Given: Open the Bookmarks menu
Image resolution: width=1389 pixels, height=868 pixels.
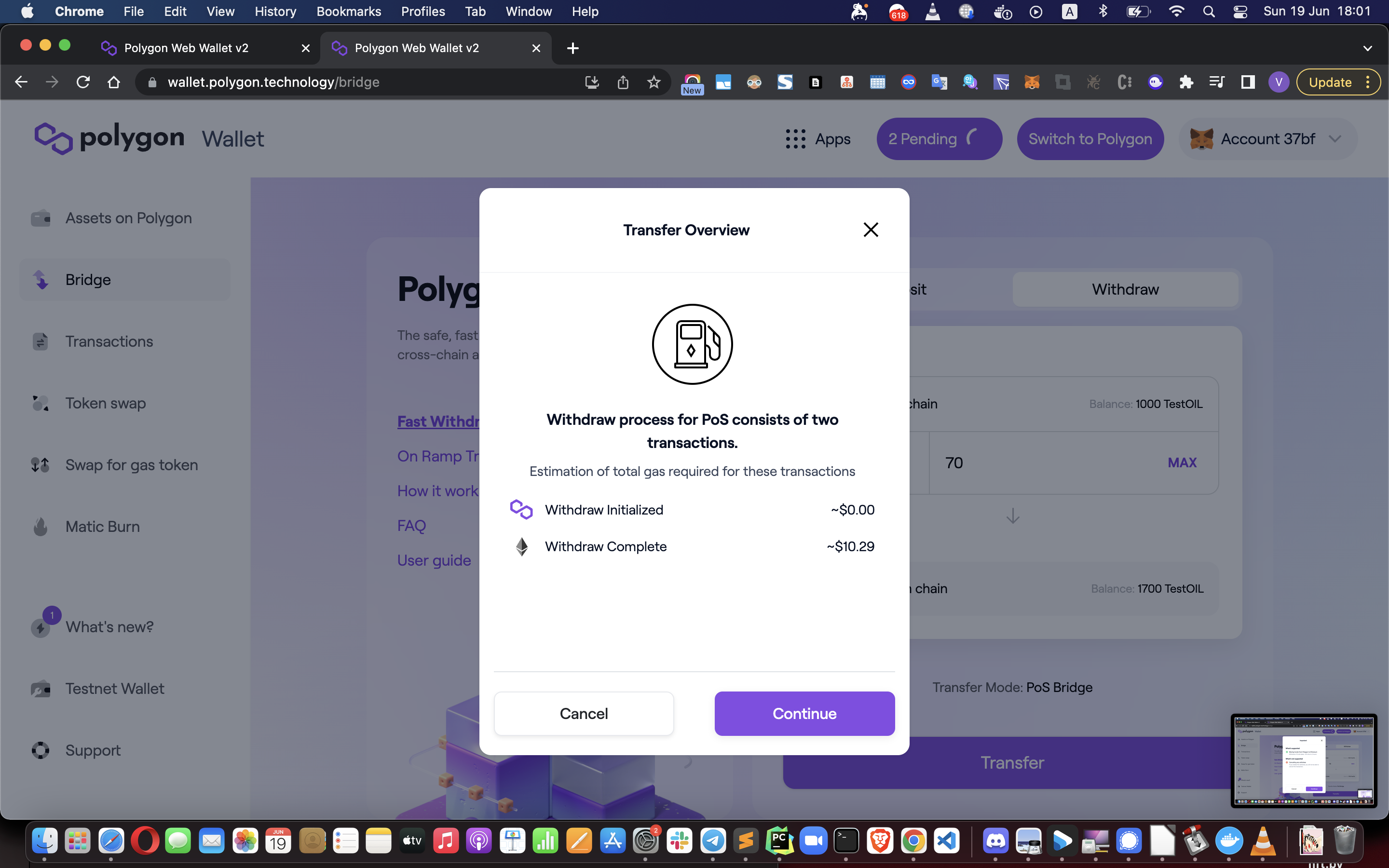Looking at the screenshot, I should coord(348,12).
